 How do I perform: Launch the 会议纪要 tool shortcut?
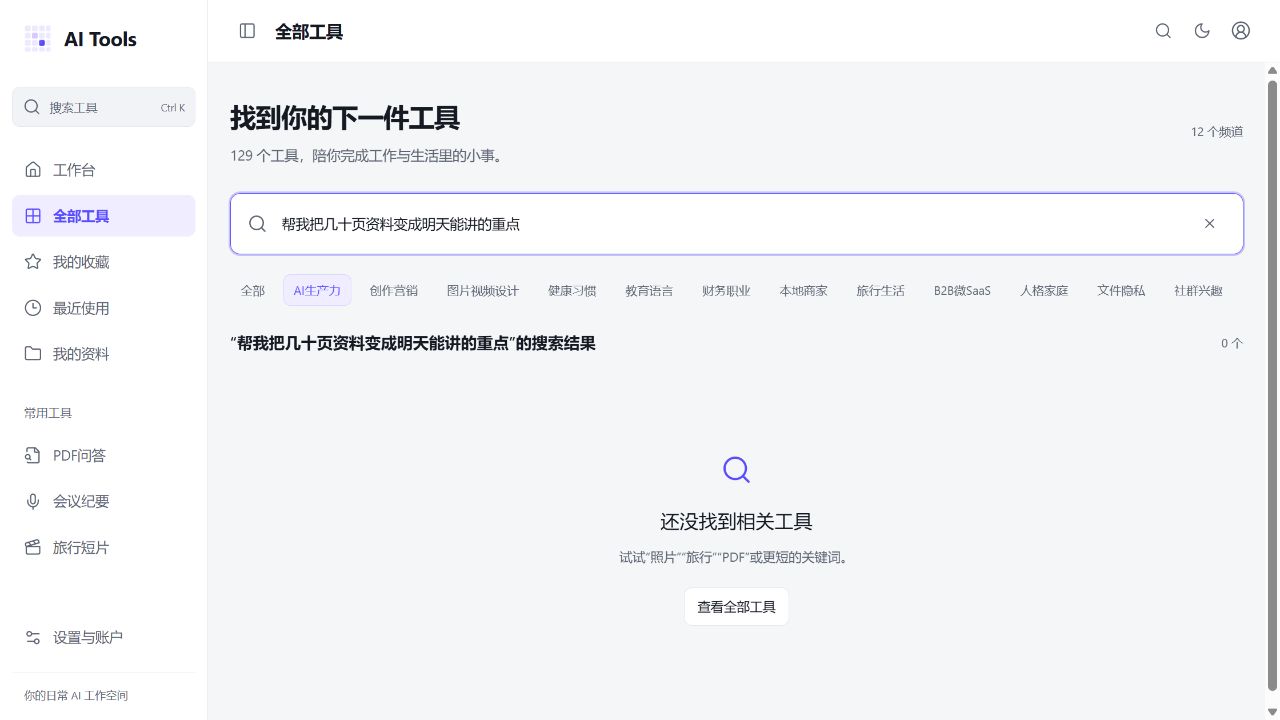tap(104, 502)
